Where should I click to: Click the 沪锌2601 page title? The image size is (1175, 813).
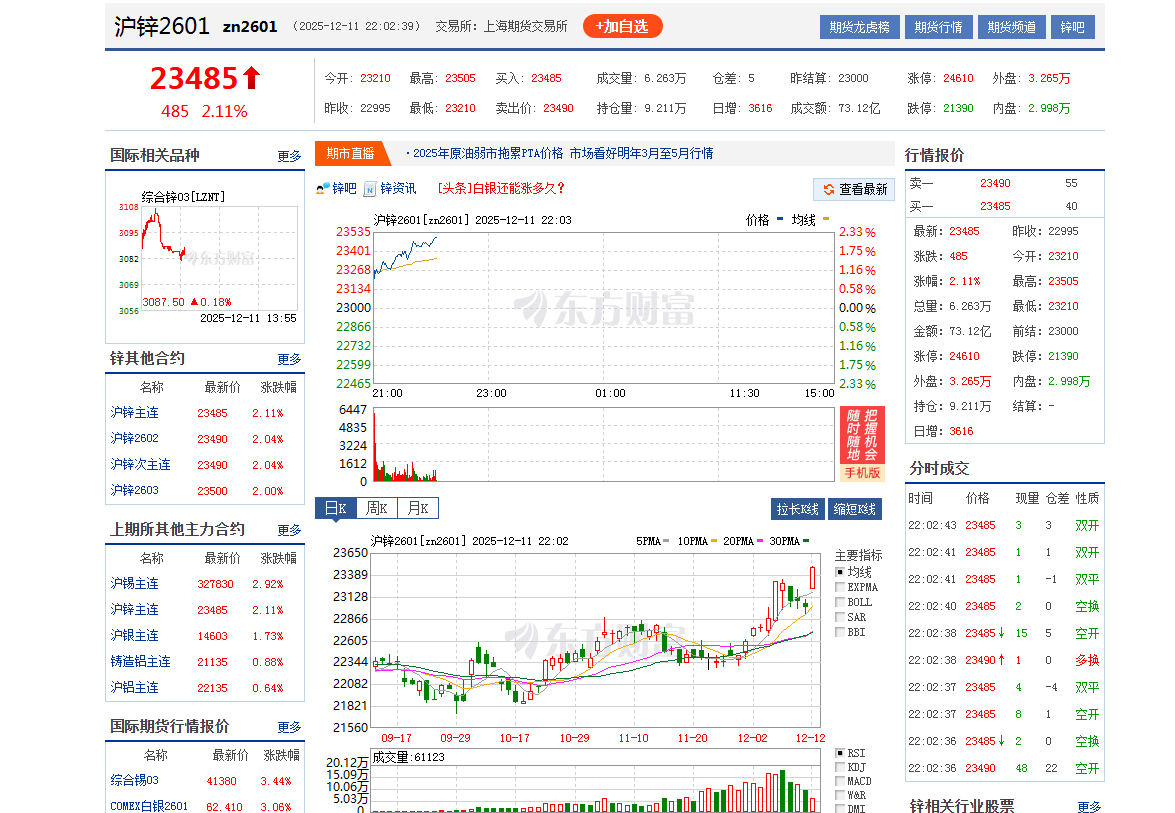coord(161,26)
